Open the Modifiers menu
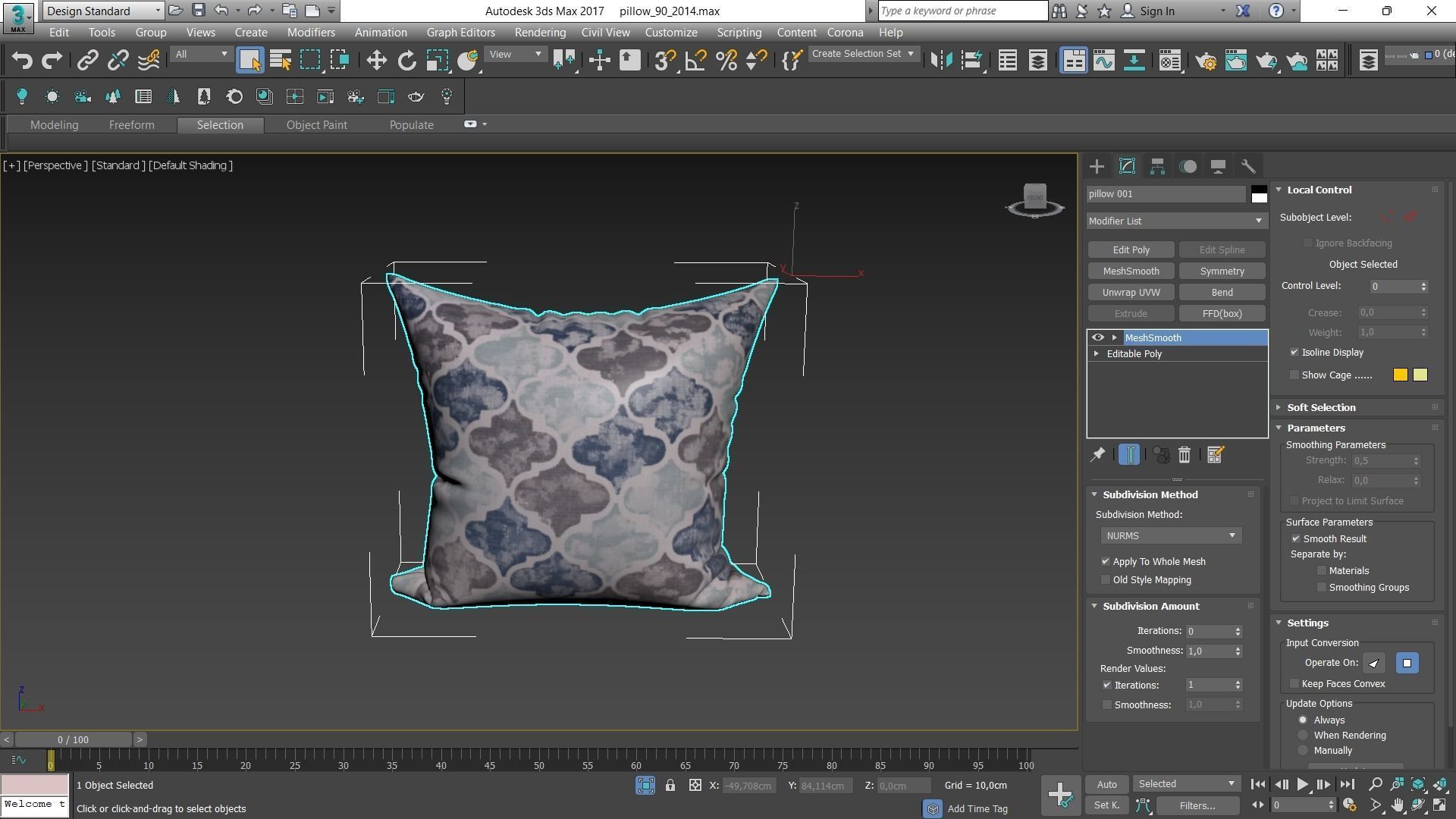This screenshot has height=819, width=1456. pos(311,33)
